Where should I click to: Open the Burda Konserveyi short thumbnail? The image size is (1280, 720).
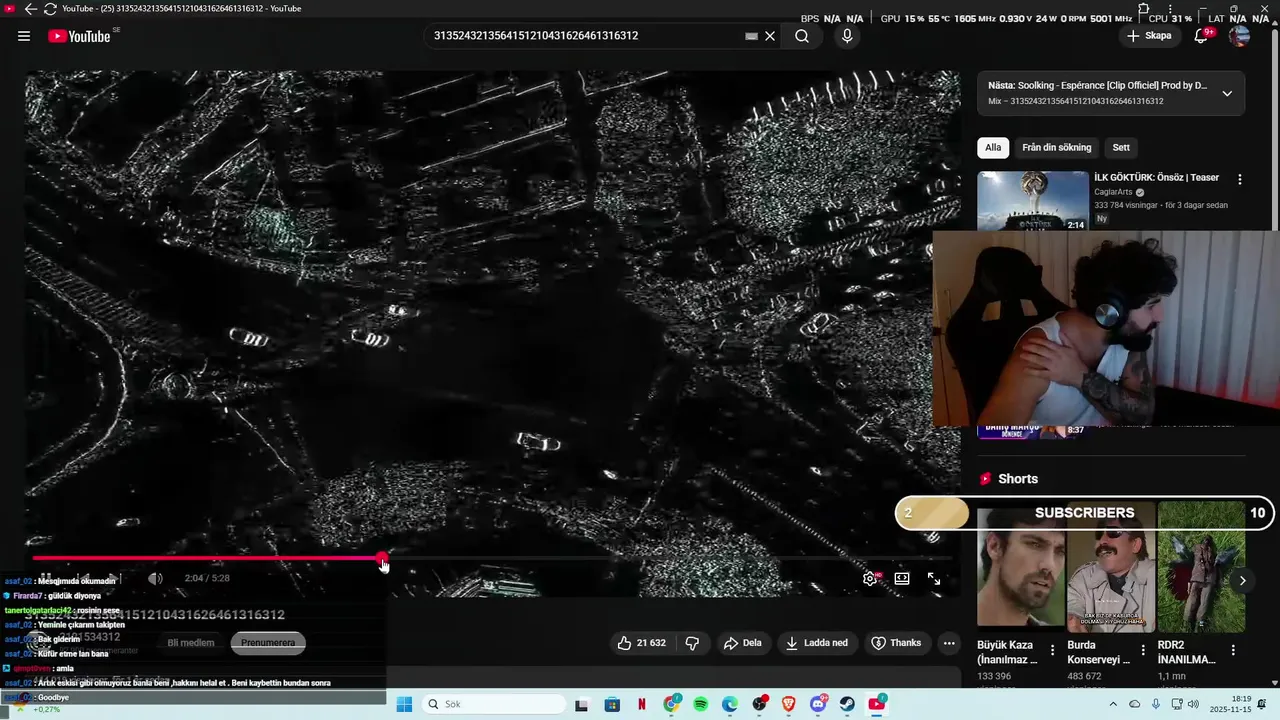tap(1110, 567)
